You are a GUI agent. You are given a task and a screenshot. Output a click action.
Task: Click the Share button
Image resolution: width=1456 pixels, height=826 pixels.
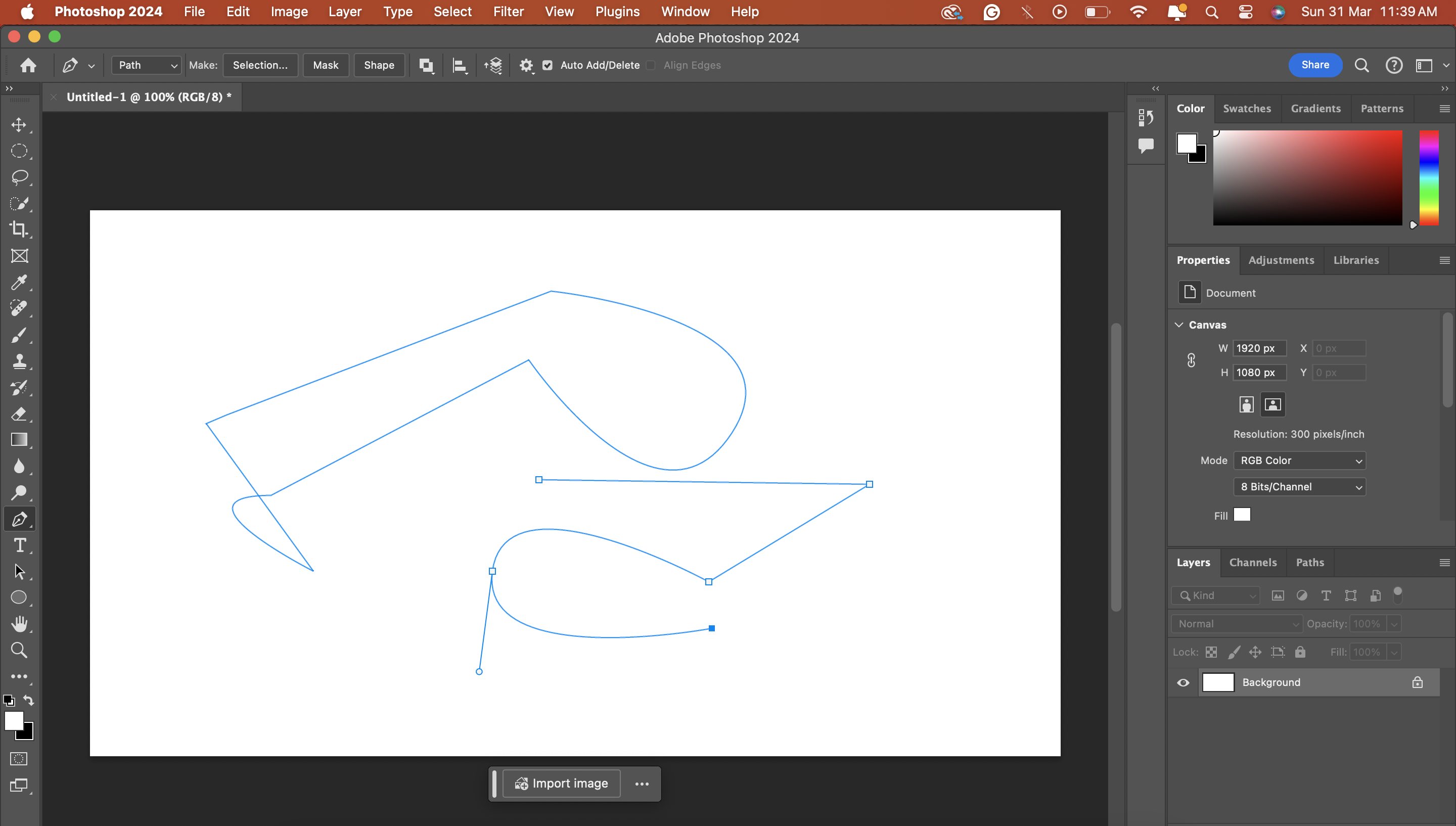pyautogui.click(x=1315, y=65)
